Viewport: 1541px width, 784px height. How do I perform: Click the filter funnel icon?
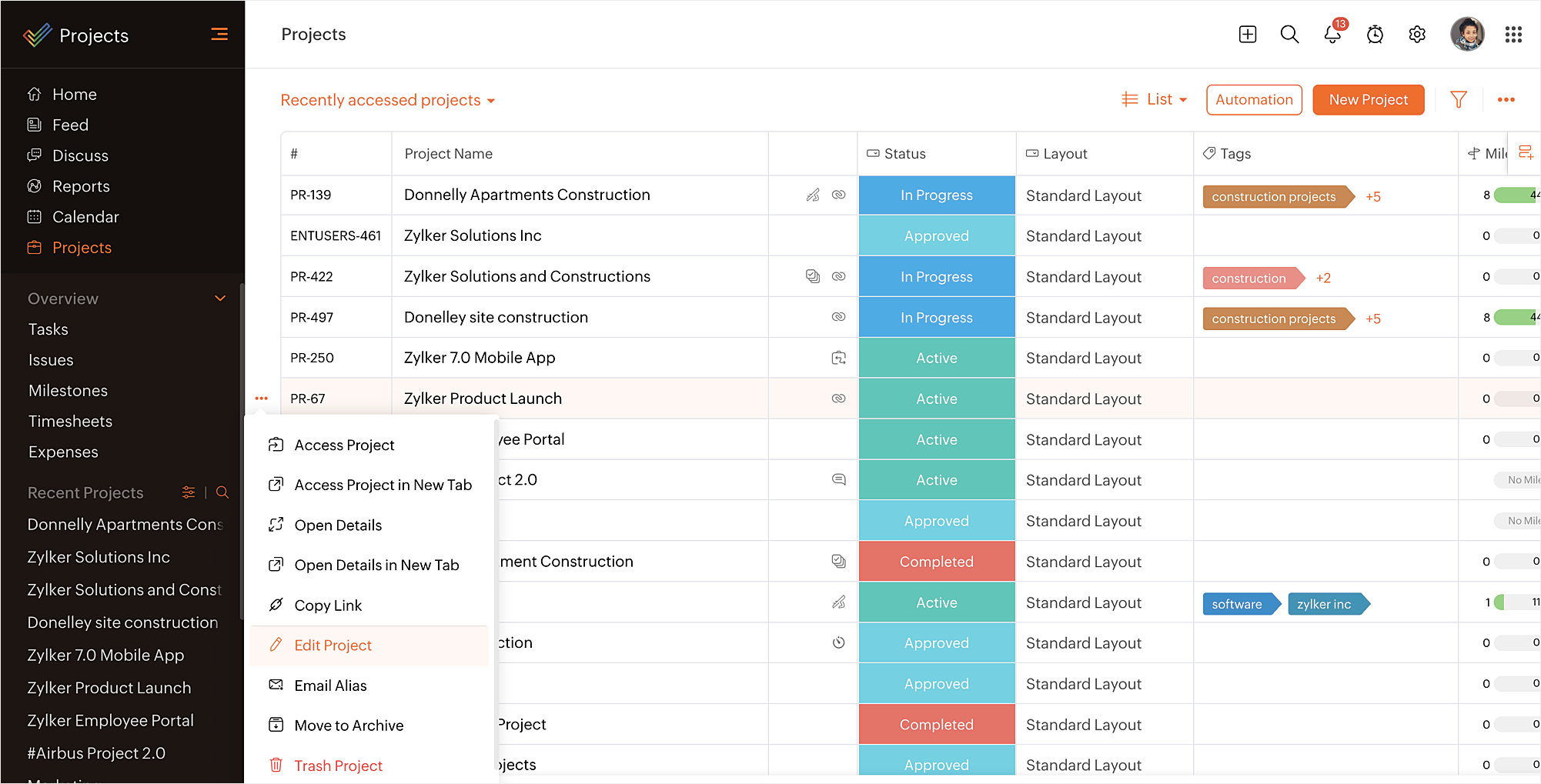coord(1458,100)
